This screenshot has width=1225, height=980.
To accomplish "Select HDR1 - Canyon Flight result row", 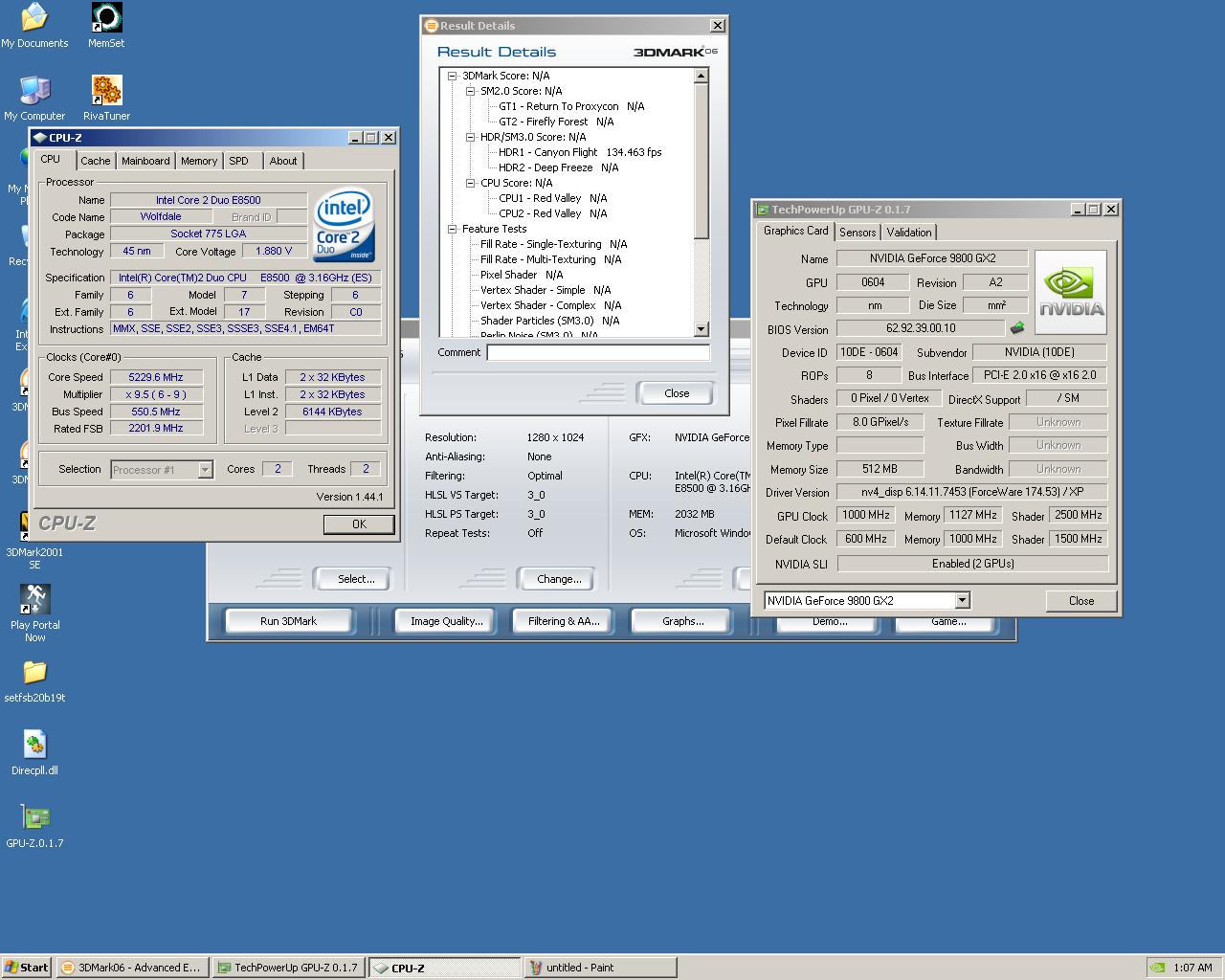I will pyautogui.click(x=580, y=152).
